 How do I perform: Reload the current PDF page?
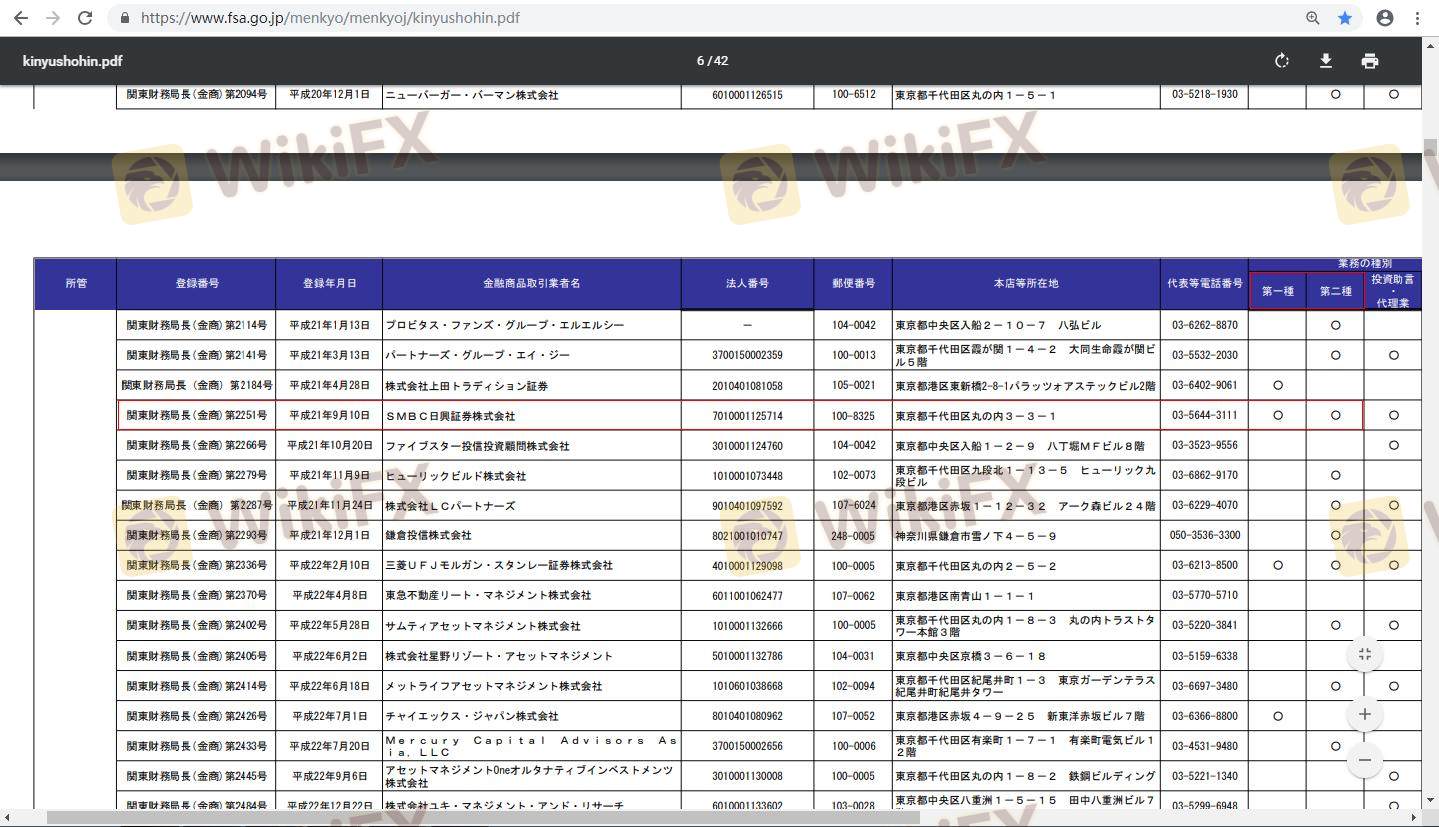(x=85, y=18)
